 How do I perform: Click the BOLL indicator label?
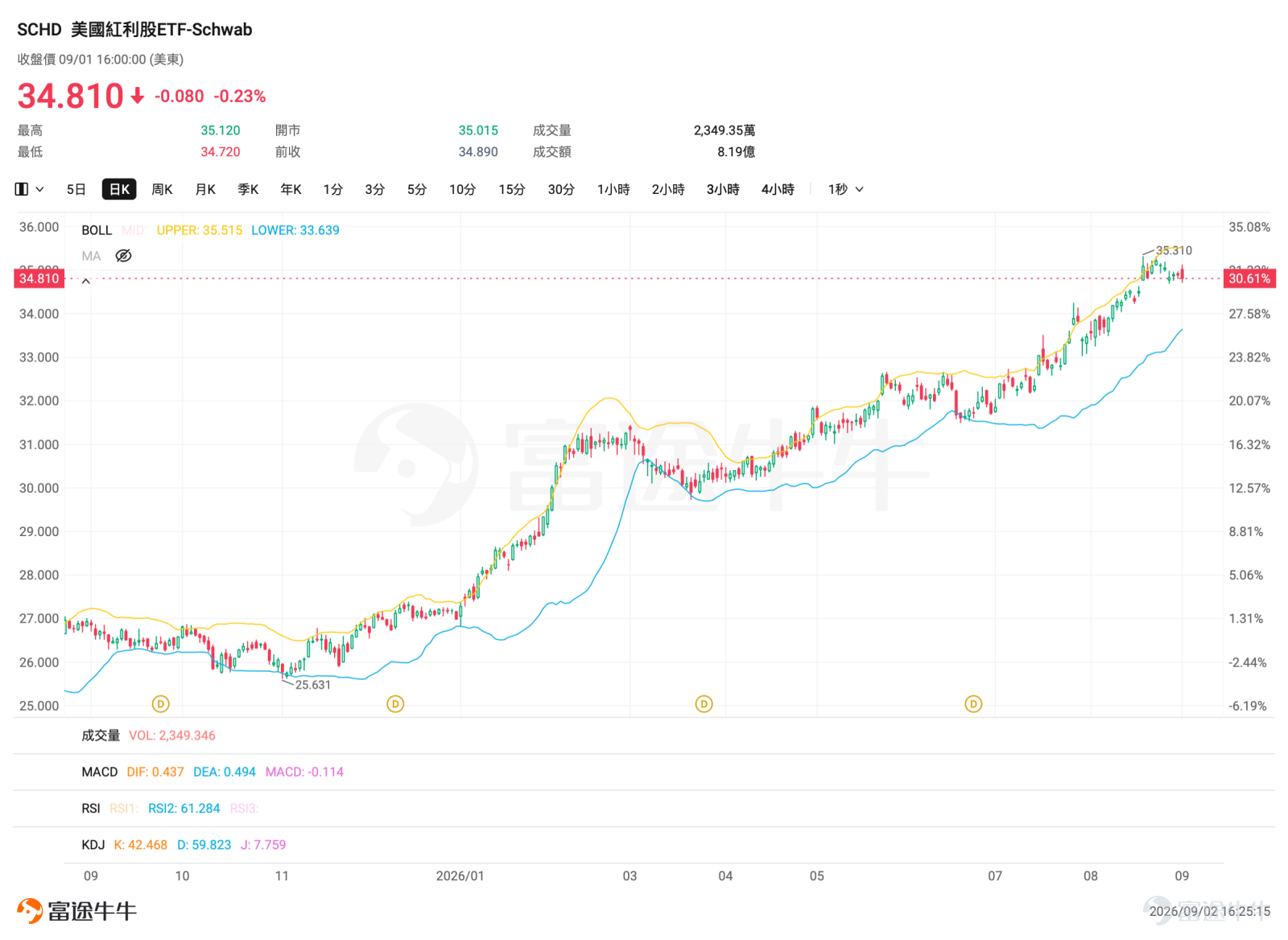coord(97,230)
